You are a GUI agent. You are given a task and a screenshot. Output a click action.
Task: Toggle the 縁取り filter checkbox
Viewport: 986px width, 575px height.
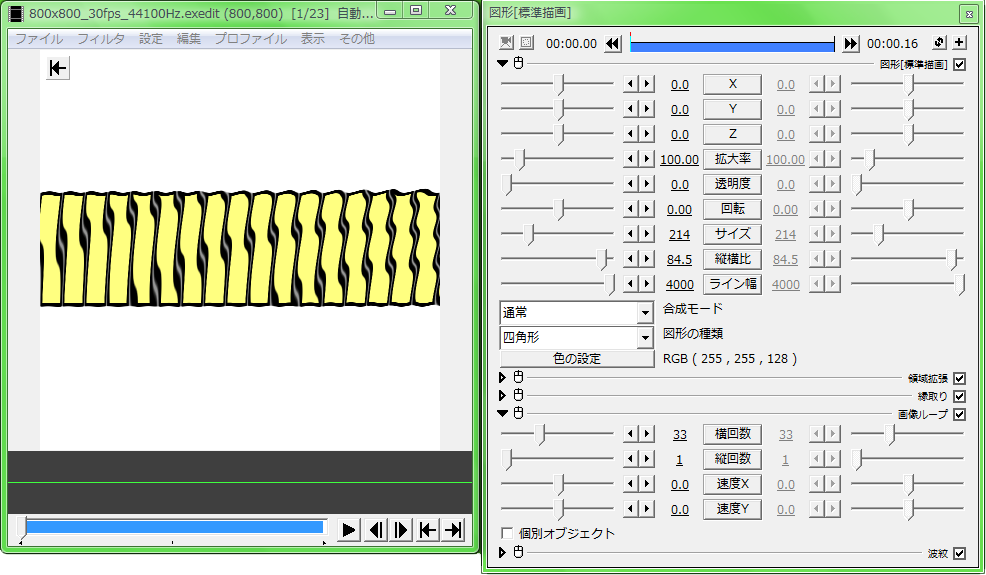pos(959,396)
